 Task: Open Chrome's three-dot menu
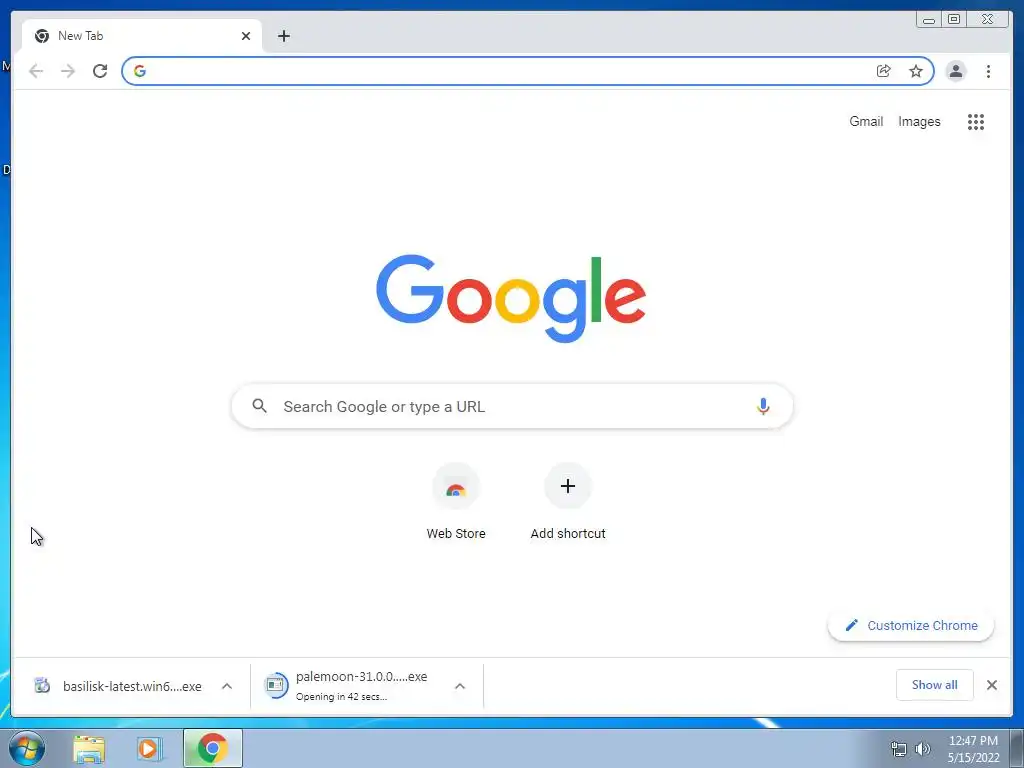click(x=988, y=71)
